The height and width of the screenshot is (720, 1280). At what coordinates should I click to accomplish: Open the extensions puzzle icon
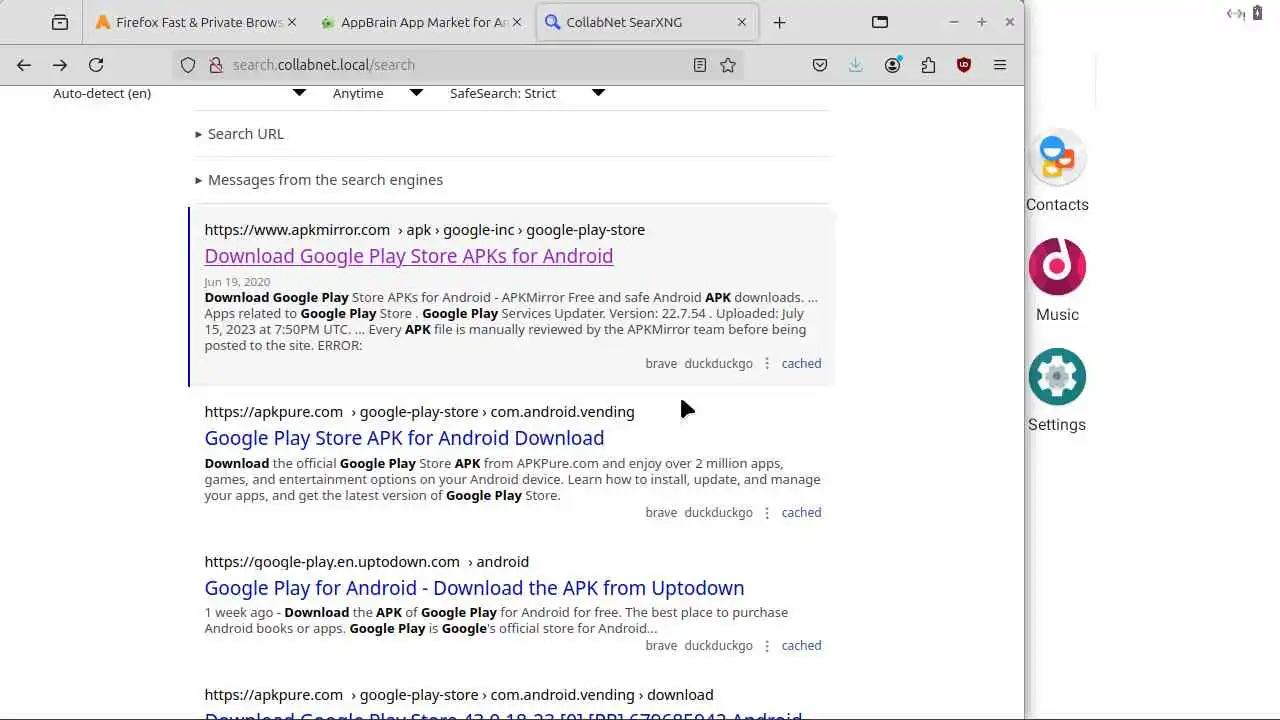click(x=928, y=65)
